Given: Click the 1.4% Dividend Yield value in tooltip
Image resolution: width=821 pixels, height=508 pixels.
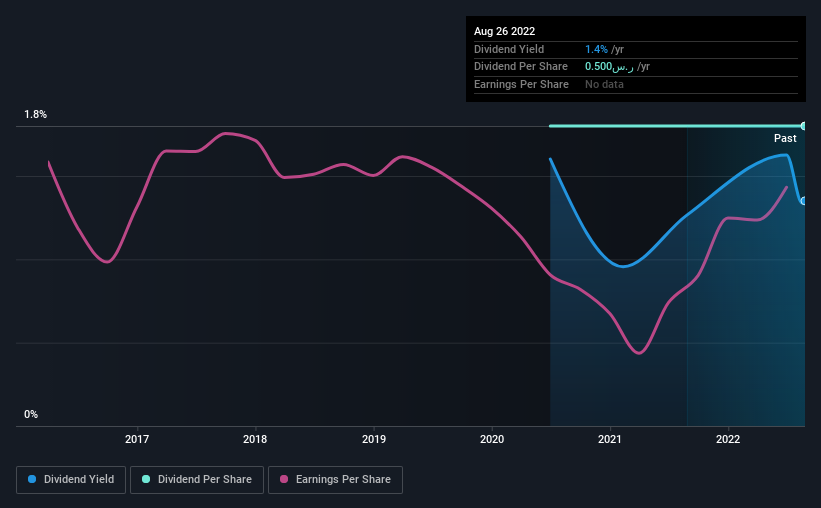Looking at the screenshot, I should coord(596,49).
